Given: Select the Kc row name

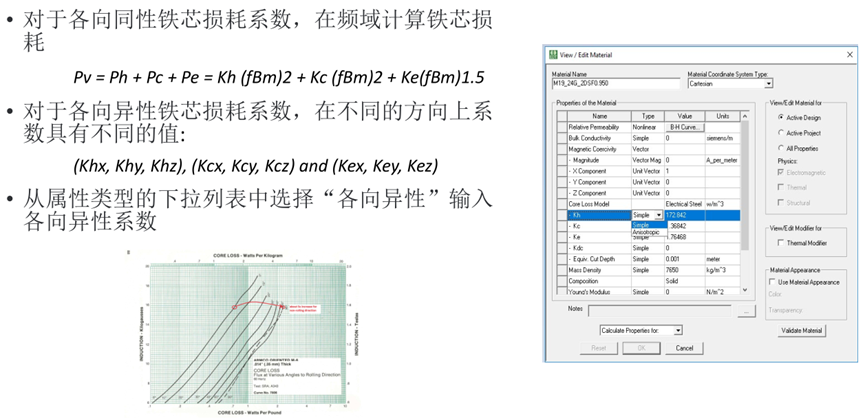Looking at the screenshot, I should point(599,226).
